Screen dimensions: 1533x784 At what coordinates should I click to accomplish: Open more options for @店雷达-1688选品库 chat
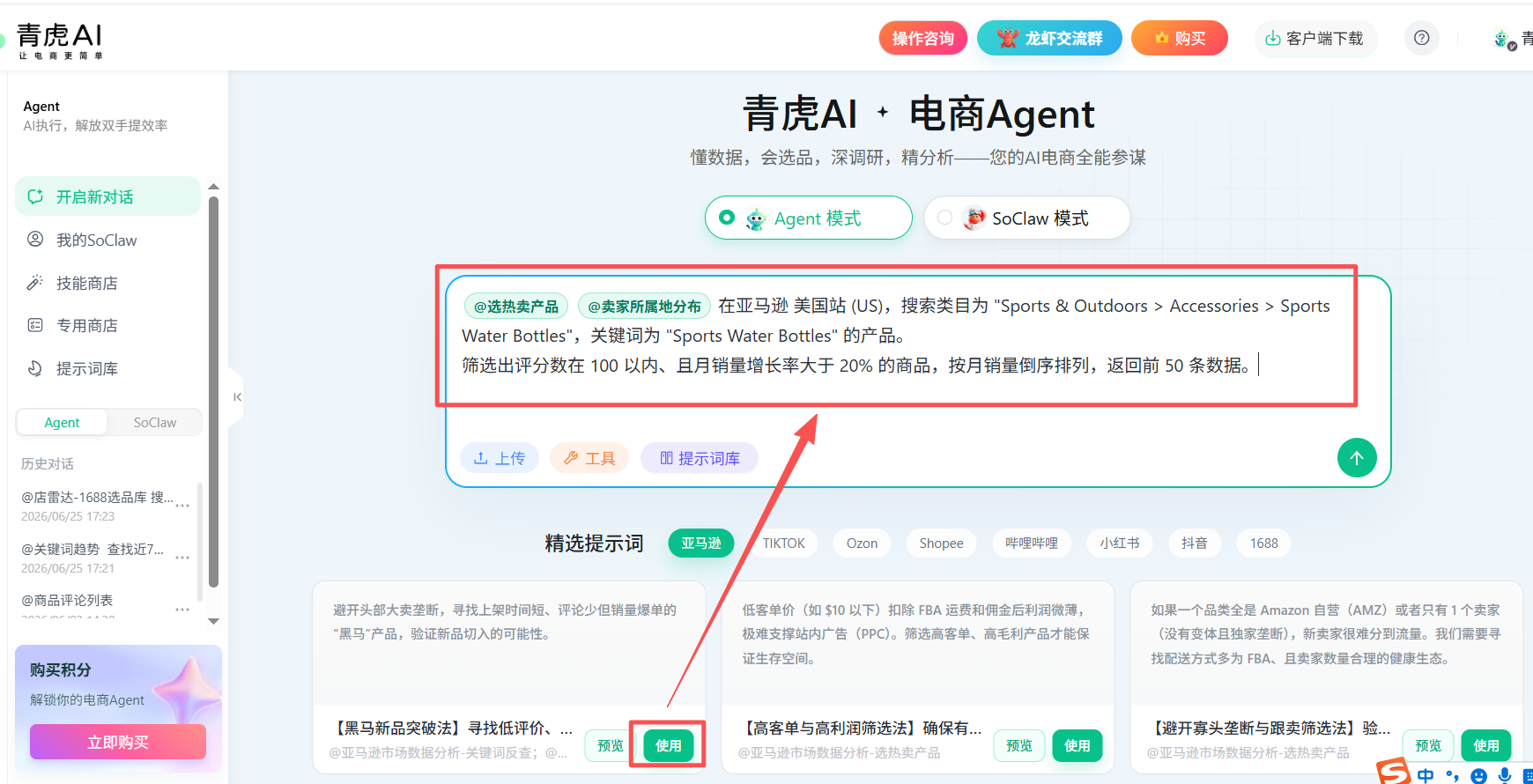click(182, 506)
